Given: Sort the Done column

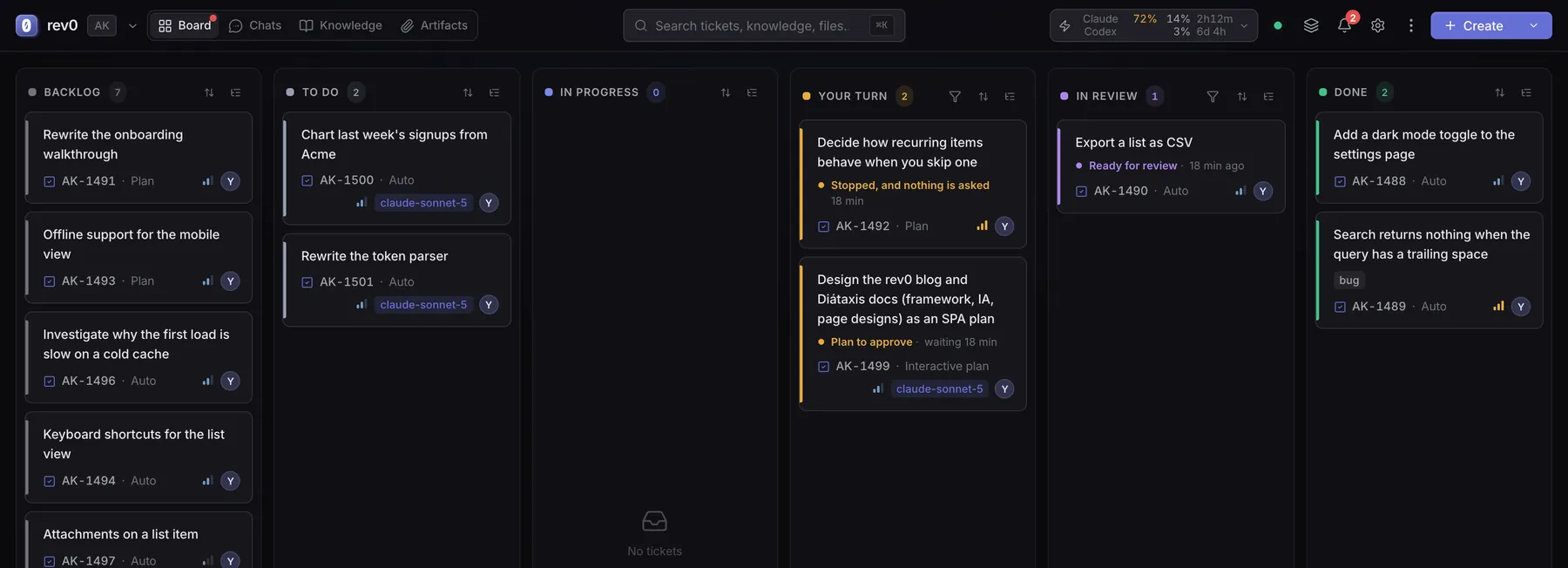Looking at the screenshot, I should [x=1499, y=92].
